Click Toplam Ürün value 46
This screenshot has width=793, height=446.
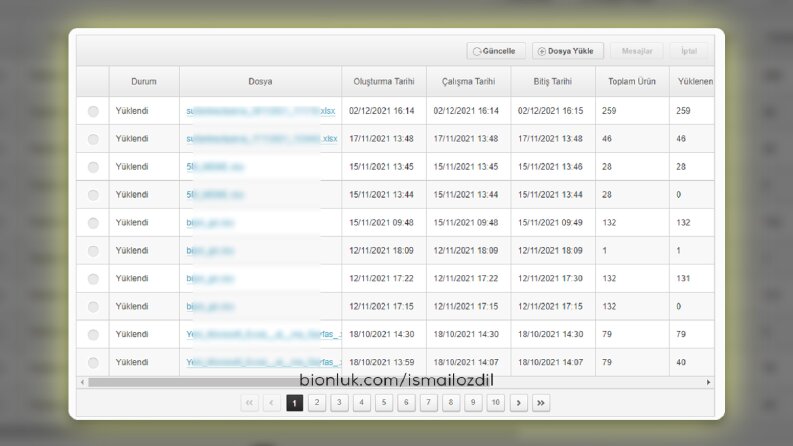pos(606,139)
